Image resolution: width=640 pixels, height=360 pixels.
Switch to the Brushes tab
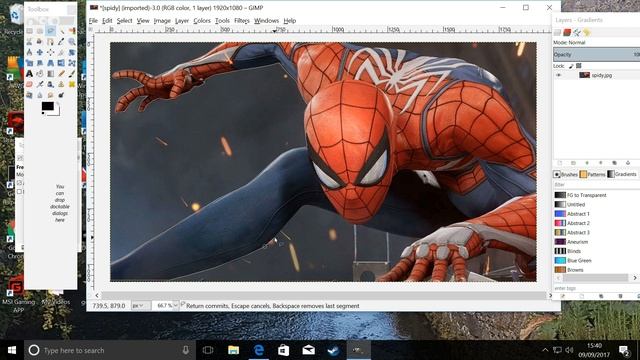tap(566, 174)
